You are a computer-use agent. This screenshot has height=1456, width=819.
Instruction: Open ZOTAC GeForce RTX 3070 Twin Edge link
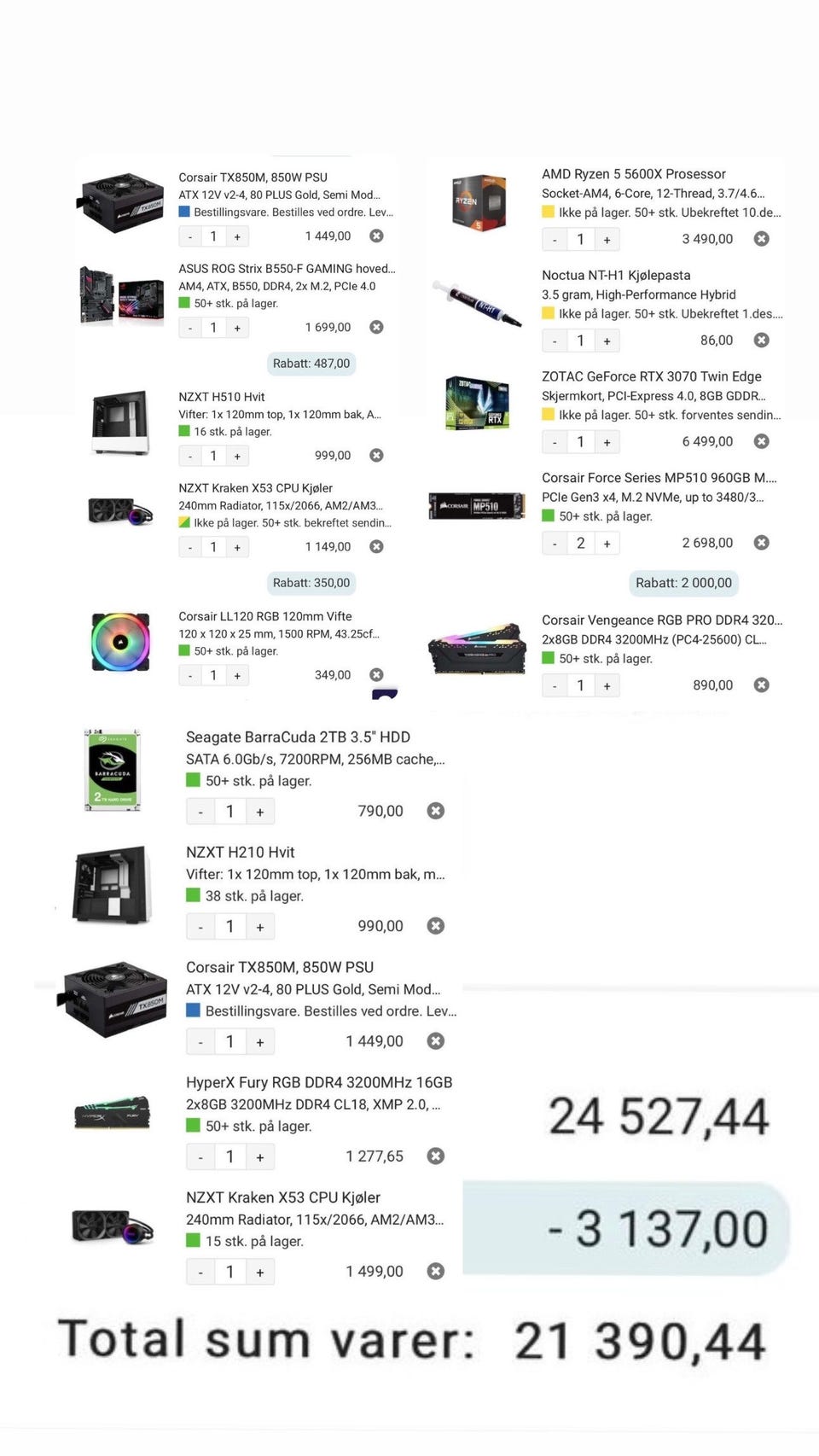pos(652,376)
